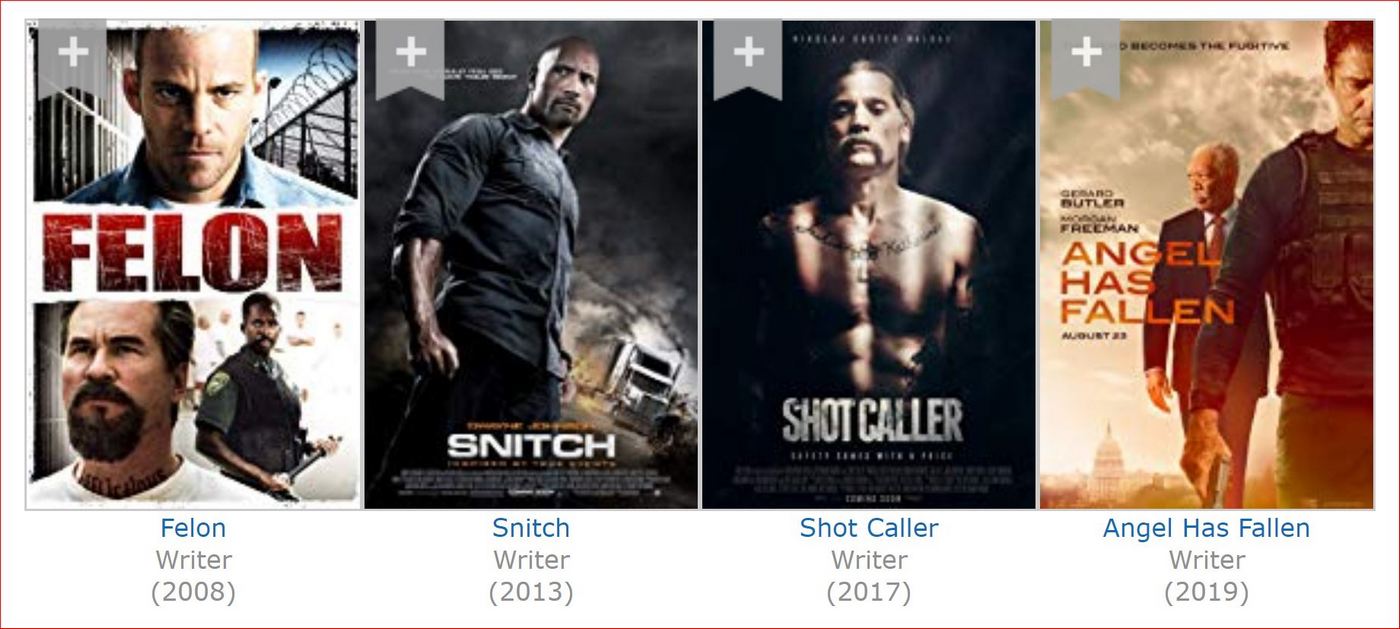Click the Writer label under Angel Has Fallen
This screenshot has width=1400, height=629.
(x=1207, y=560)
